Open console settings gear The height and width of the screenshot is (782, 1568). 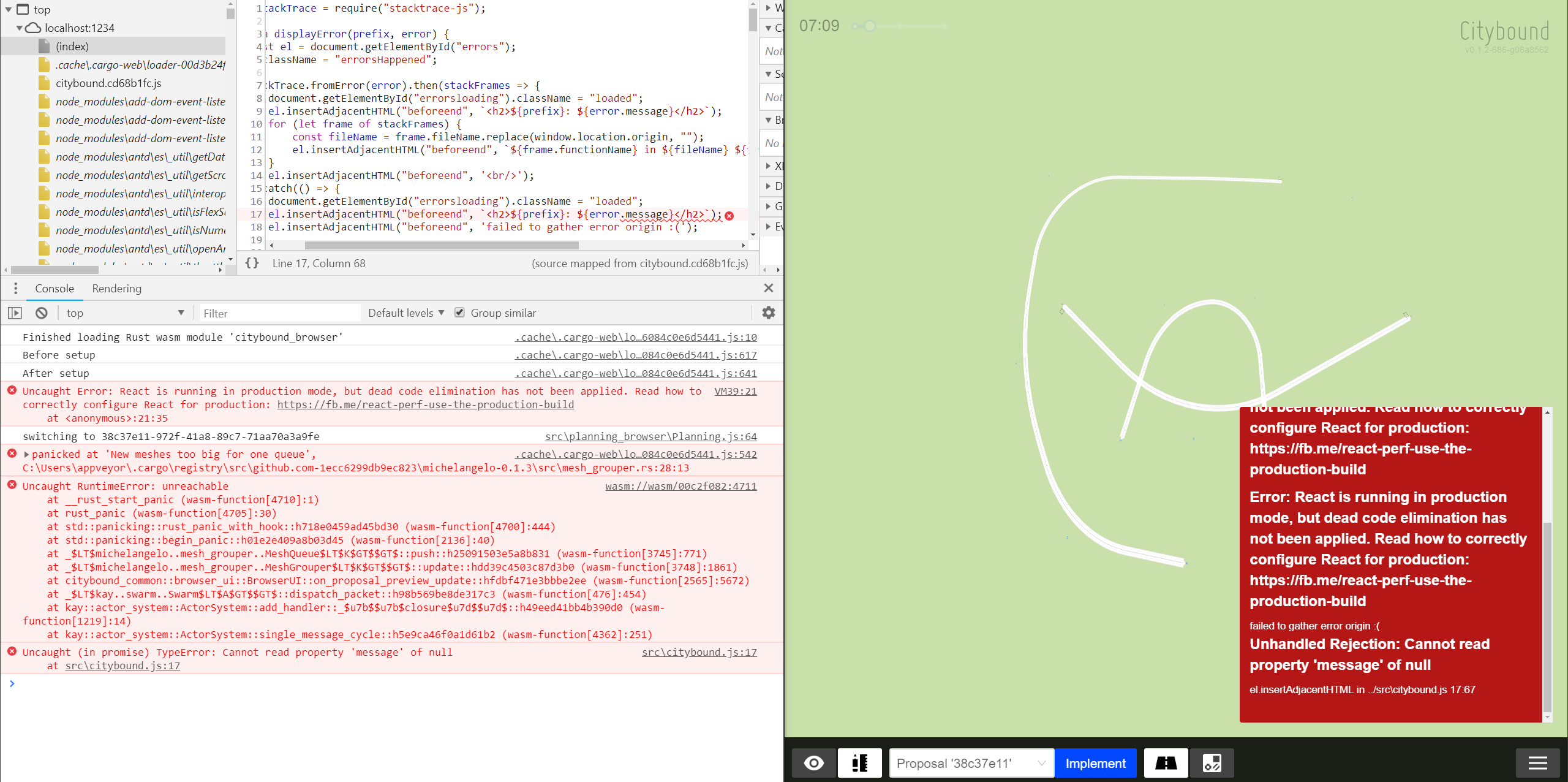768,313
